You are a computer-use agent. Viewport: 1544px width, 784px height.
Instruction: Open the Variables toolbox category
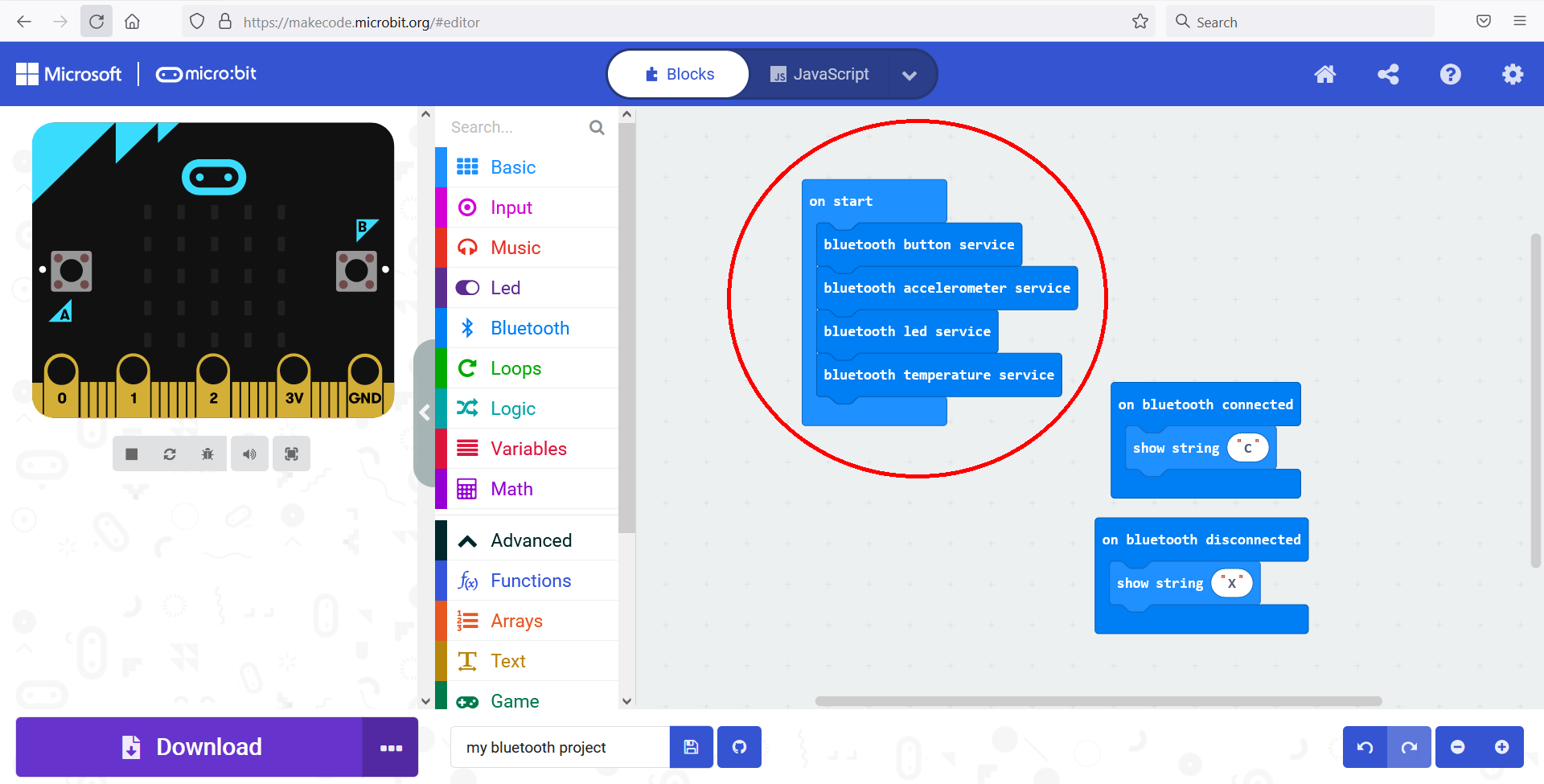point(527,449)
